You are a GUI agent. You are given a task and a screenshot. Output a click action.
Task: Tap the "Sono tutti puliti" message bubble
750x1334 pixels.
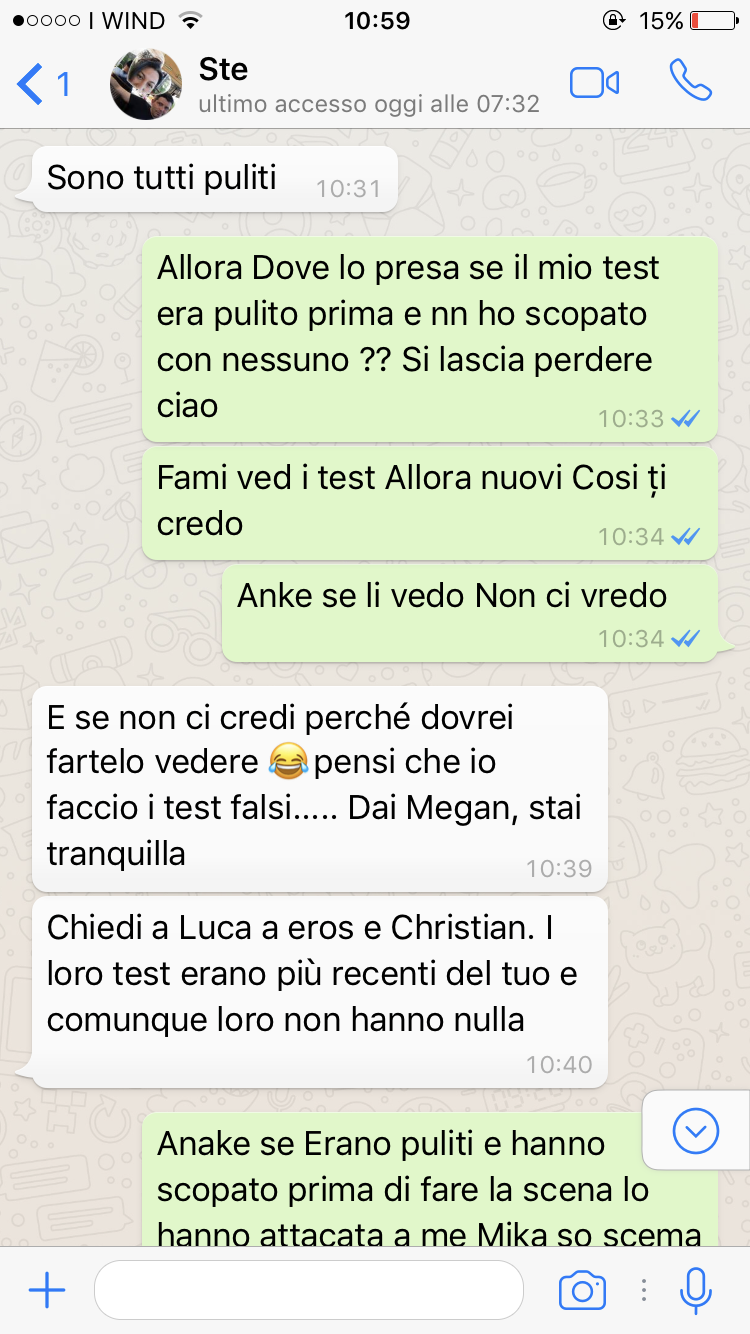215,179
